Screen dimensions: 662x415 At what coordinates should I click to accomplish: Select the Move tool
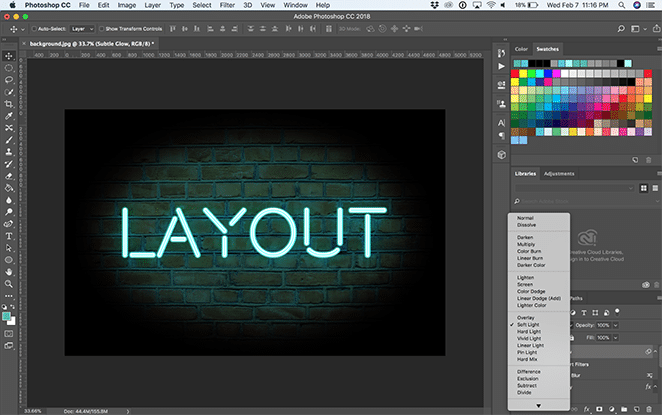(8, 54)
